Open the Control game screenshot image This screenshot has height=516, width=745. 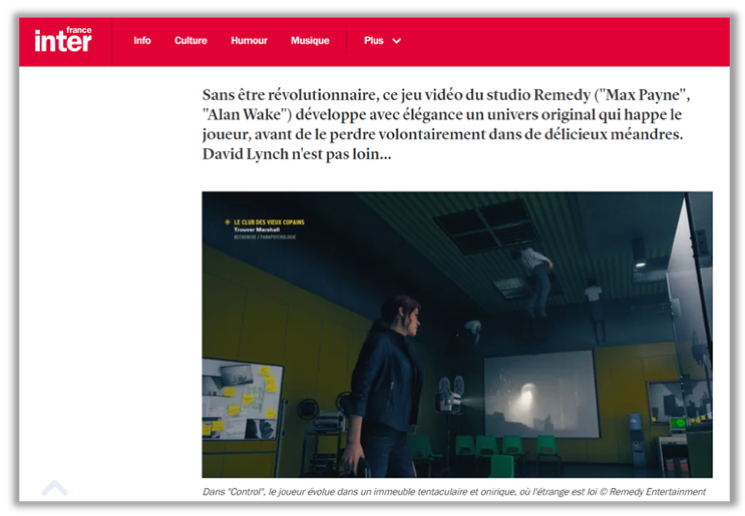point(457,334)
